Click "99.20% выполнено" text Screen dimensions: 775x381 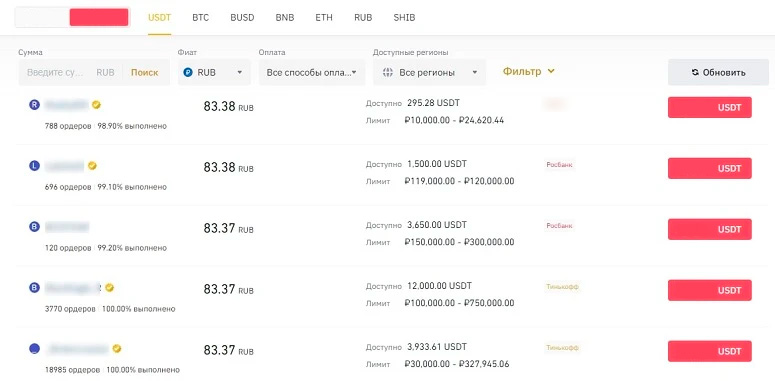132,248
